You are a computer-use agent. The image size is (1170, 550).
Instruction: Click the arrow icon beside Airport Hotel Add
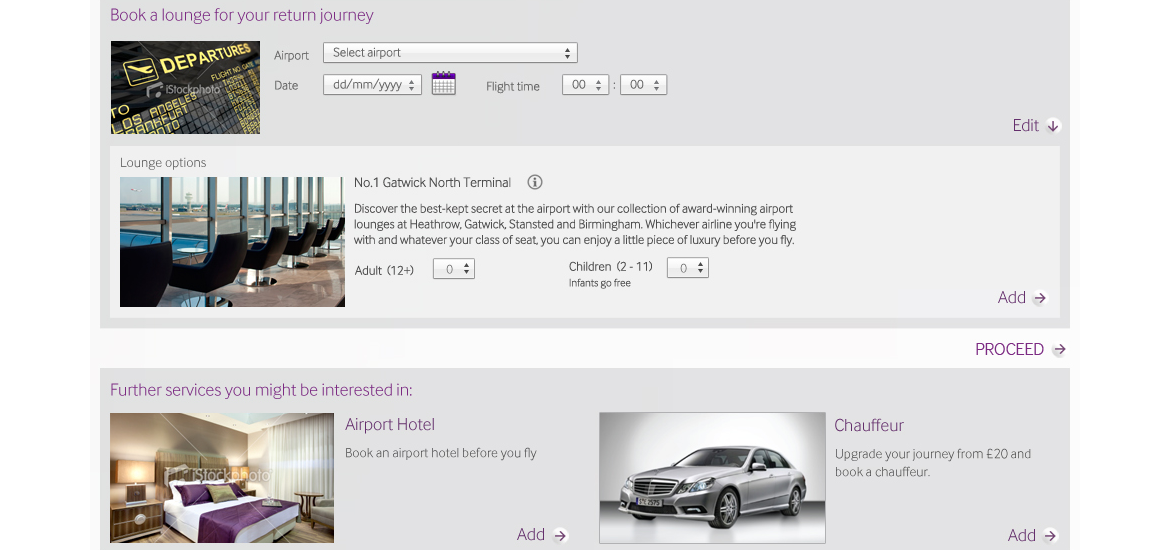point(560,535)
